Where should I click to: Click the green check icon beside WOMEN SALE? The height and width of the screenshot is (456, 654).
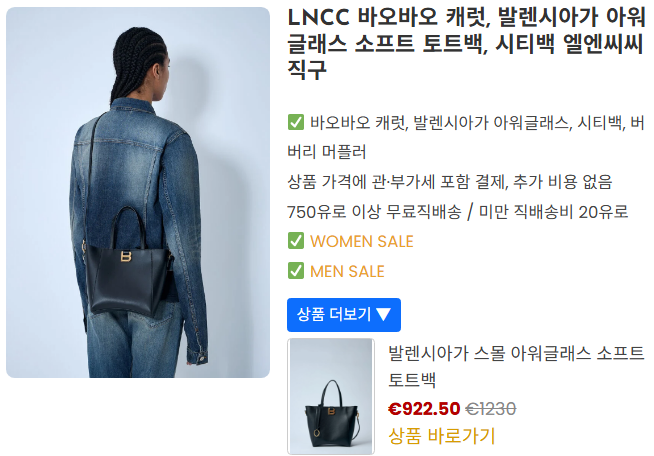(x=296, y=241)
